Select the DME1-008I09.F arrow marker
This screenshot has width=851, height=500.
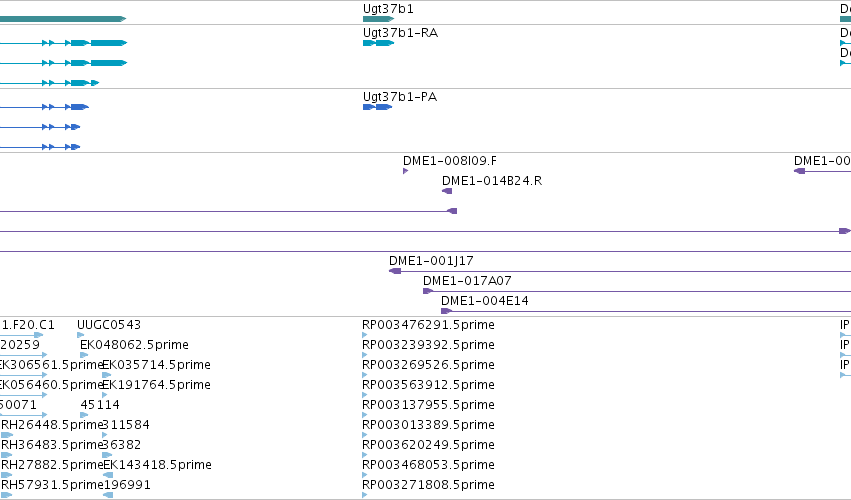[x=405, y=171]
